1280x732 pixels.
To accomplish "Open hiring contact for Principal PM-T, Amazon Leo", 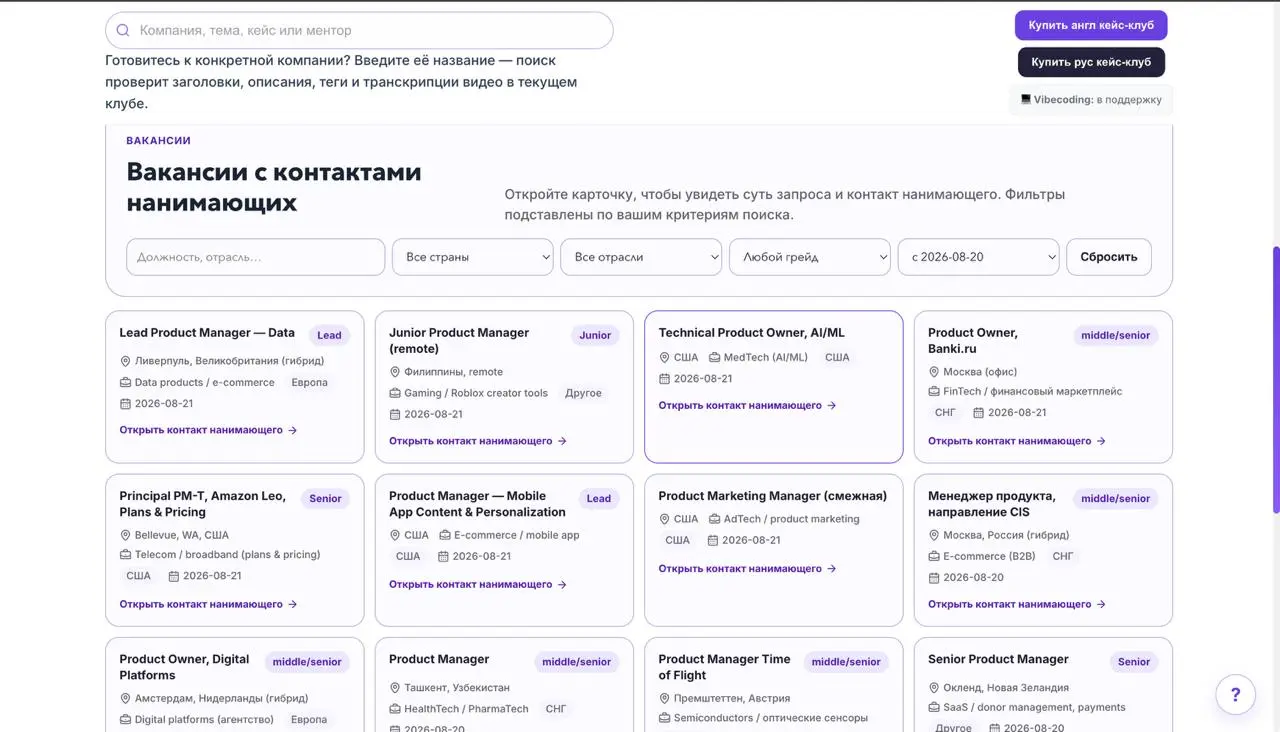I will point(208,604).
